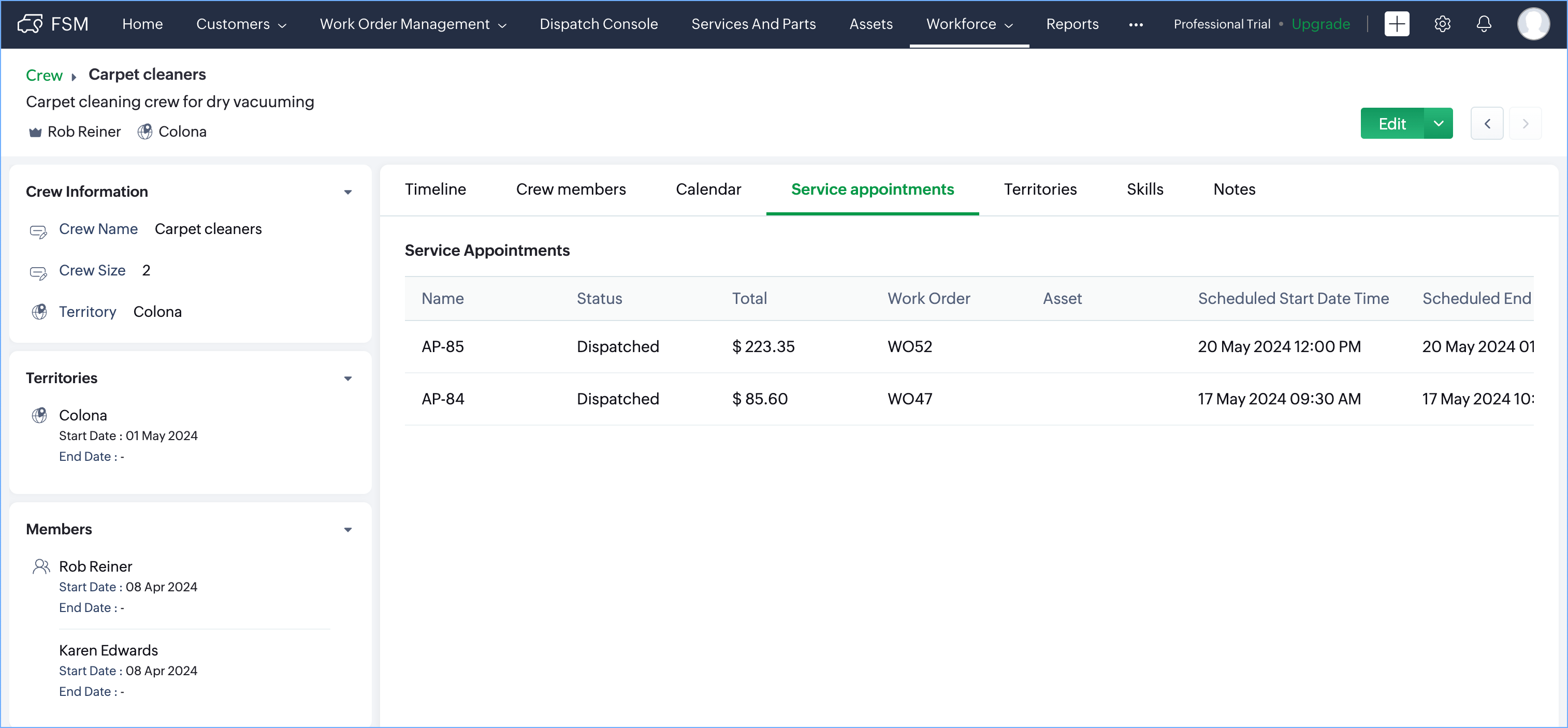The image size is (1568, 728).
Task: Click the globe icon next to Territory field
Action: [x=39, y=312]
